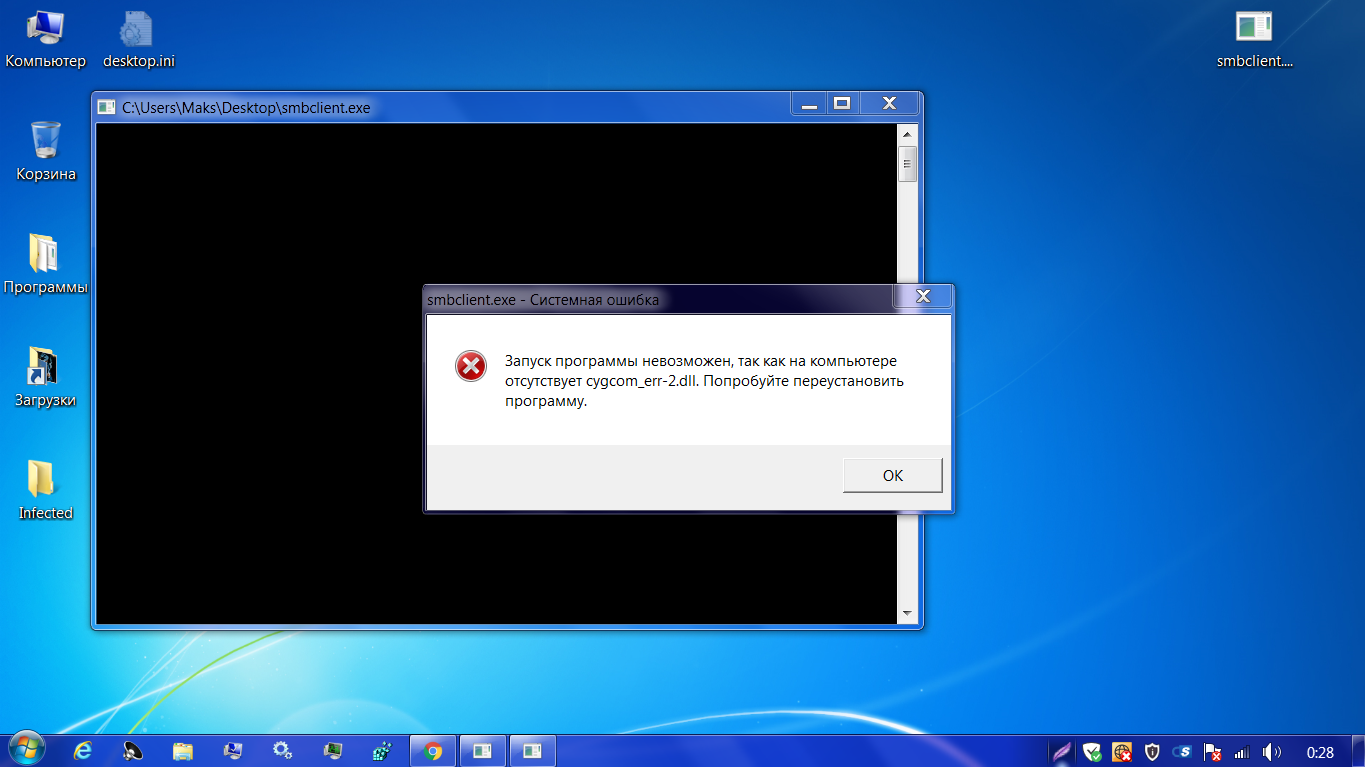Select the Программы folder on the desktop
The height and width of the screenshot is (767, 1365).
tap(46, 265)
